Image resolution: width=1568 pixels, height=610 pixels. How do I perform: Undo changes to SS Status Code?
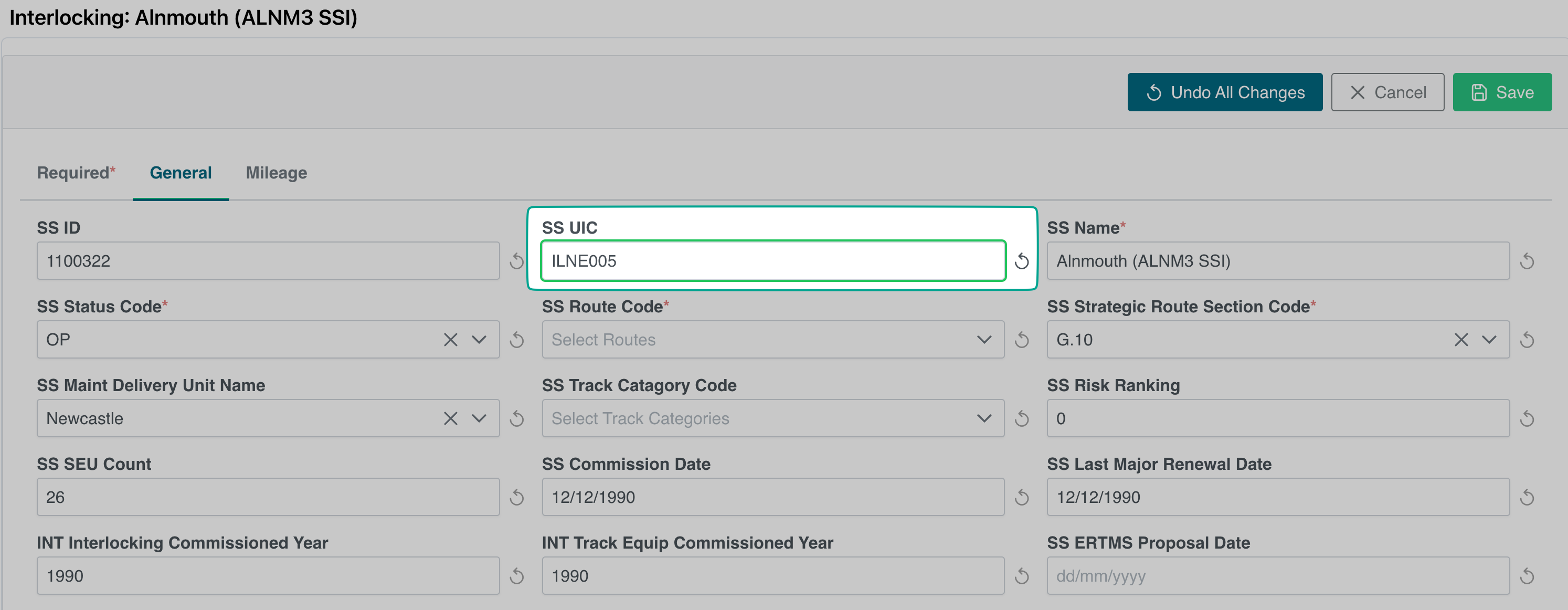click(x=517, y=340)
